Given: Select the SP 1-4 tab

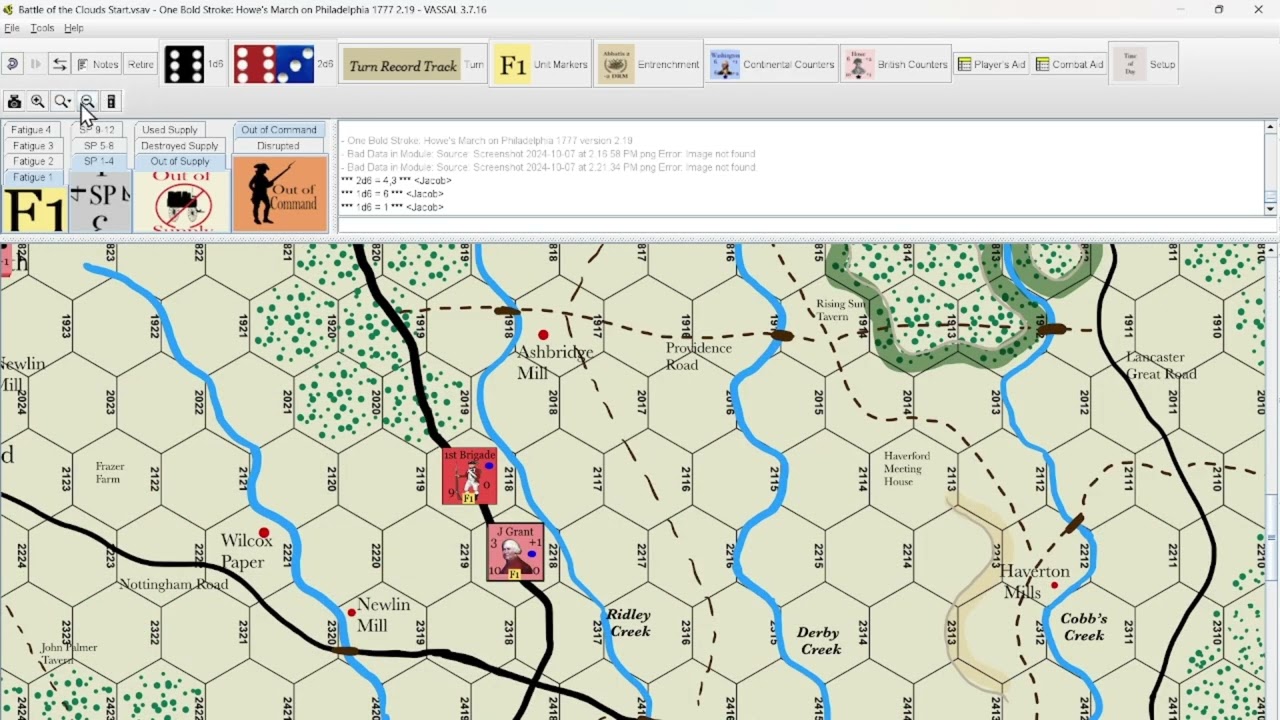Looking at the screenshot, I should [x=99, y=161].
